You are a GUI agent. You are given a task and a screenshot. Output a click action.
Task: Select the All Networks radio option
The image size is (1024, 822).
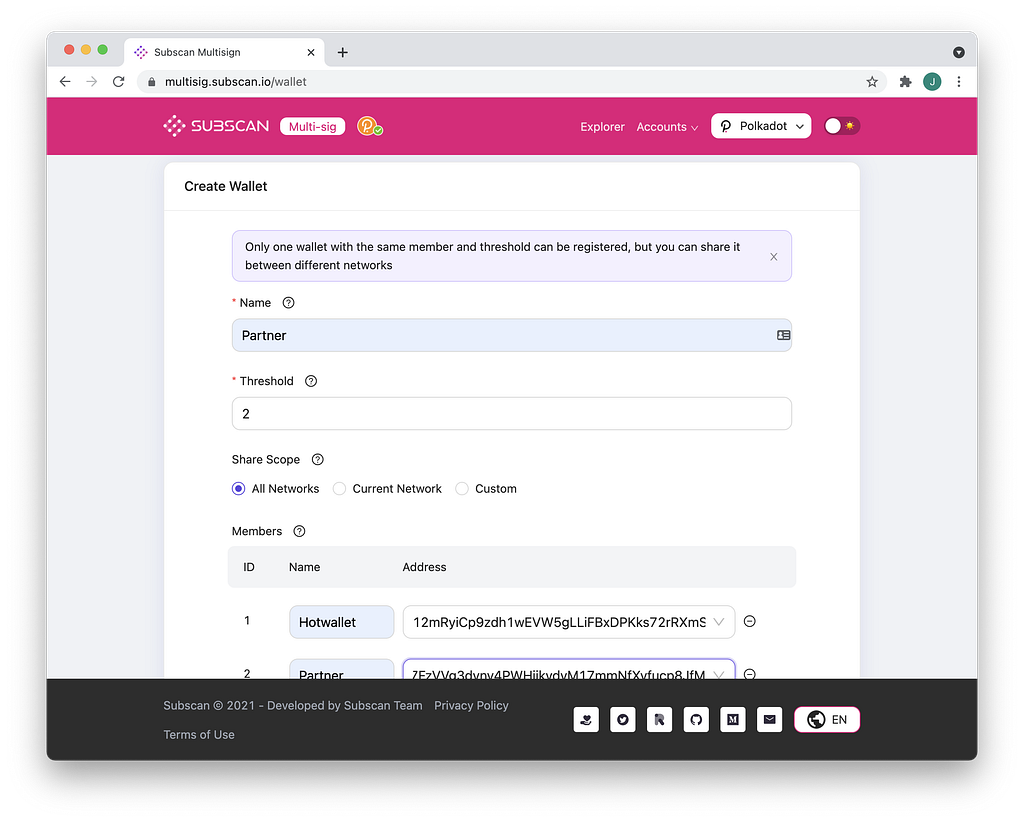pos(238,489)
